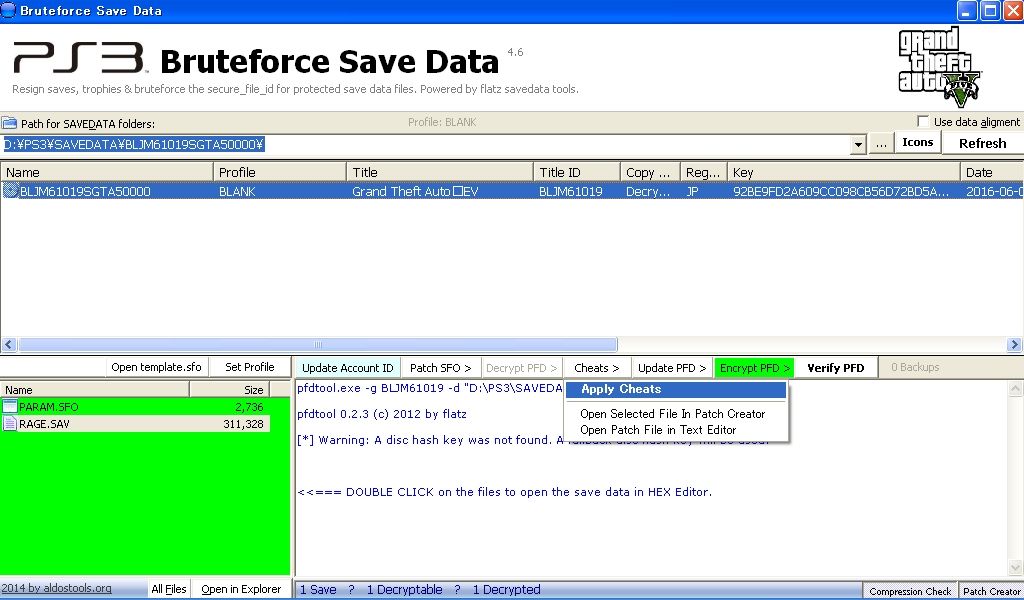Screen dimensions: 1024x600
Task: Open the greyed Decrypt PFD submenu
Action: 521,368
